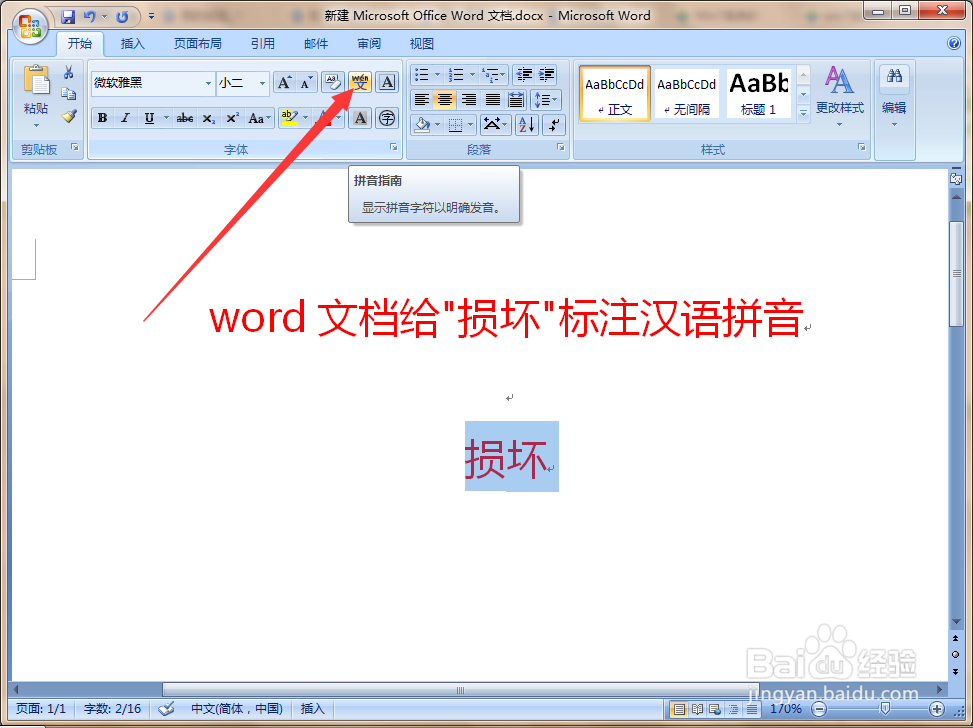
Task: Toggle strikethrough formatting
Action: 184,118
